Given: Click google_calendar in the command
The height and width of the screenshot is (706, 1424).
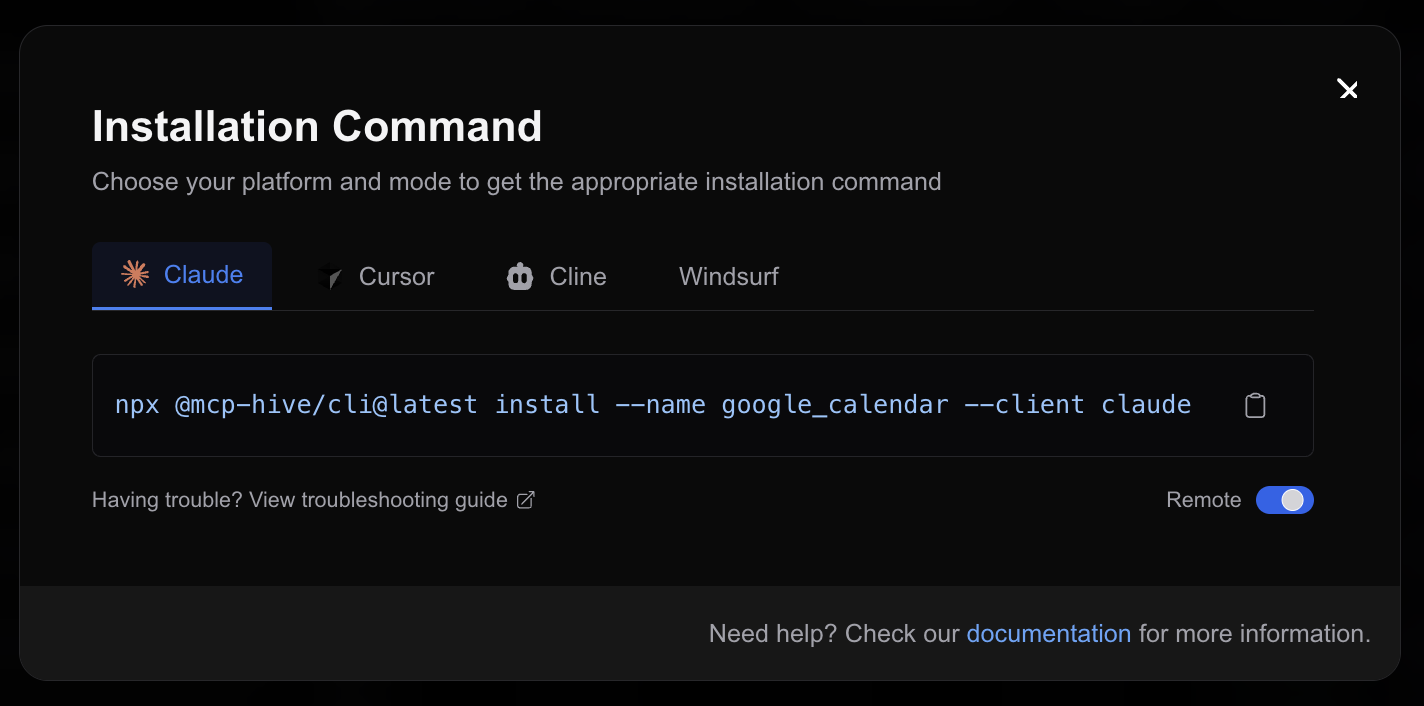Looking at the screenshot, I should point(835,405).
